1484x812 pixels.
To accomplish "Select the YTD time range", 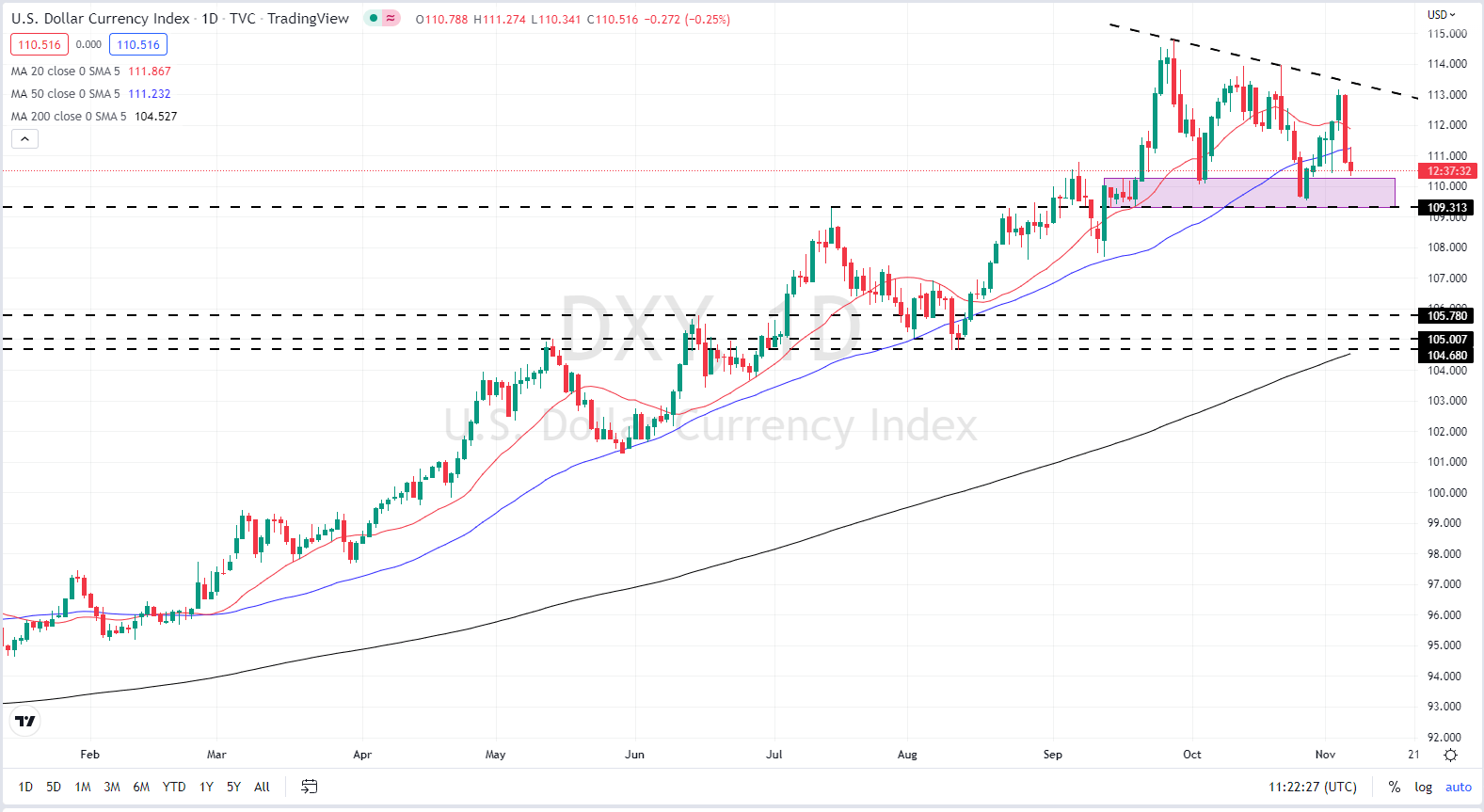I will [x=174, y=787].
